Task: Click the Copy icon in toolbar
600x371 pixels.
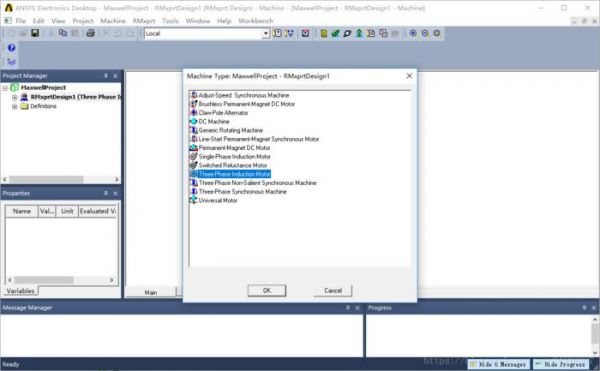Action: pyautogui.click(x=63, y=33)
